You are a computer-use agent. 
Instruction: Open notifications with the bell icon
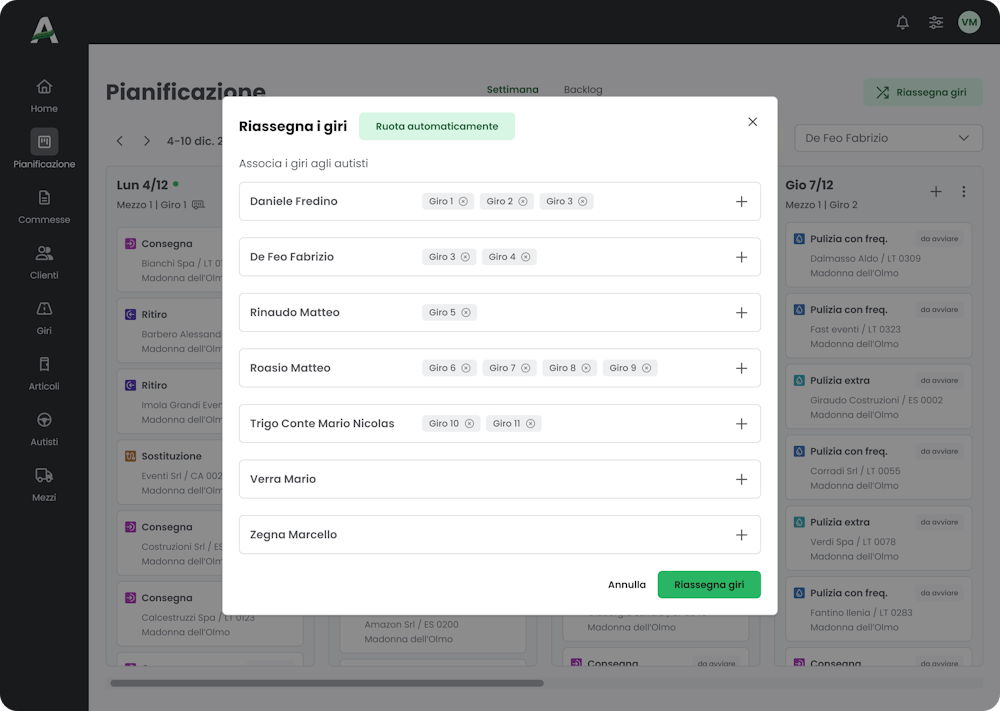tap(902, 21)
